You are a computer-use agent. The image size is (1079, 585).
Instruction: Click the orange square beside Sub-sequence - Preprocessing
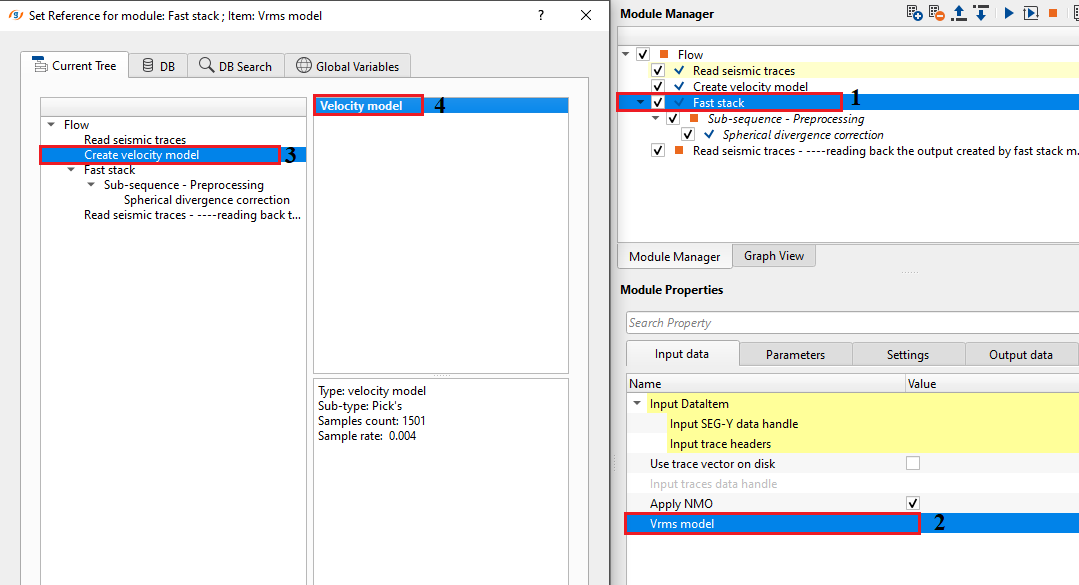tap(694, 118)
